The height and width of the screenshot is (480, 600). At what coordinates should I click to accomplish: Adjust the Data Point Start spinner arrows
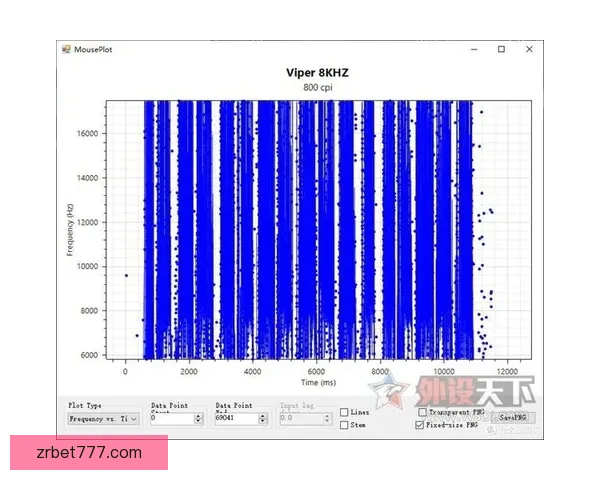(198, 418)
